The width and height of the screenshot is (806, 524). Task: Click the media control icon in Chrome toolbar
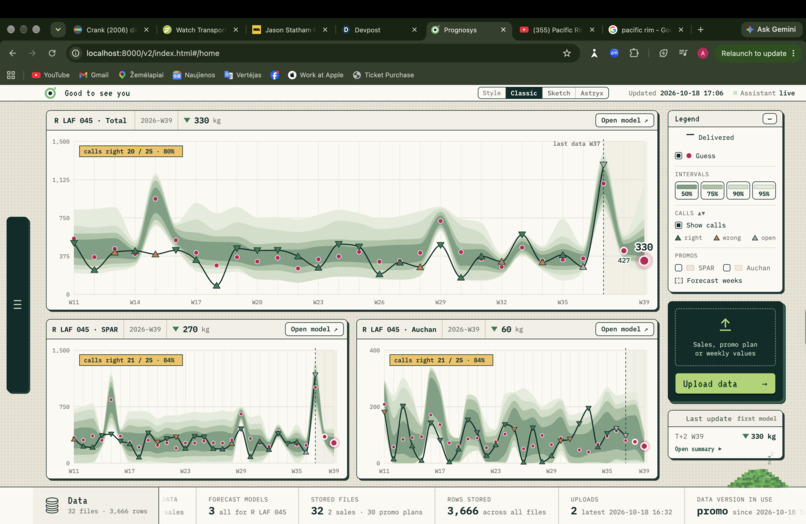coord(683,53)
